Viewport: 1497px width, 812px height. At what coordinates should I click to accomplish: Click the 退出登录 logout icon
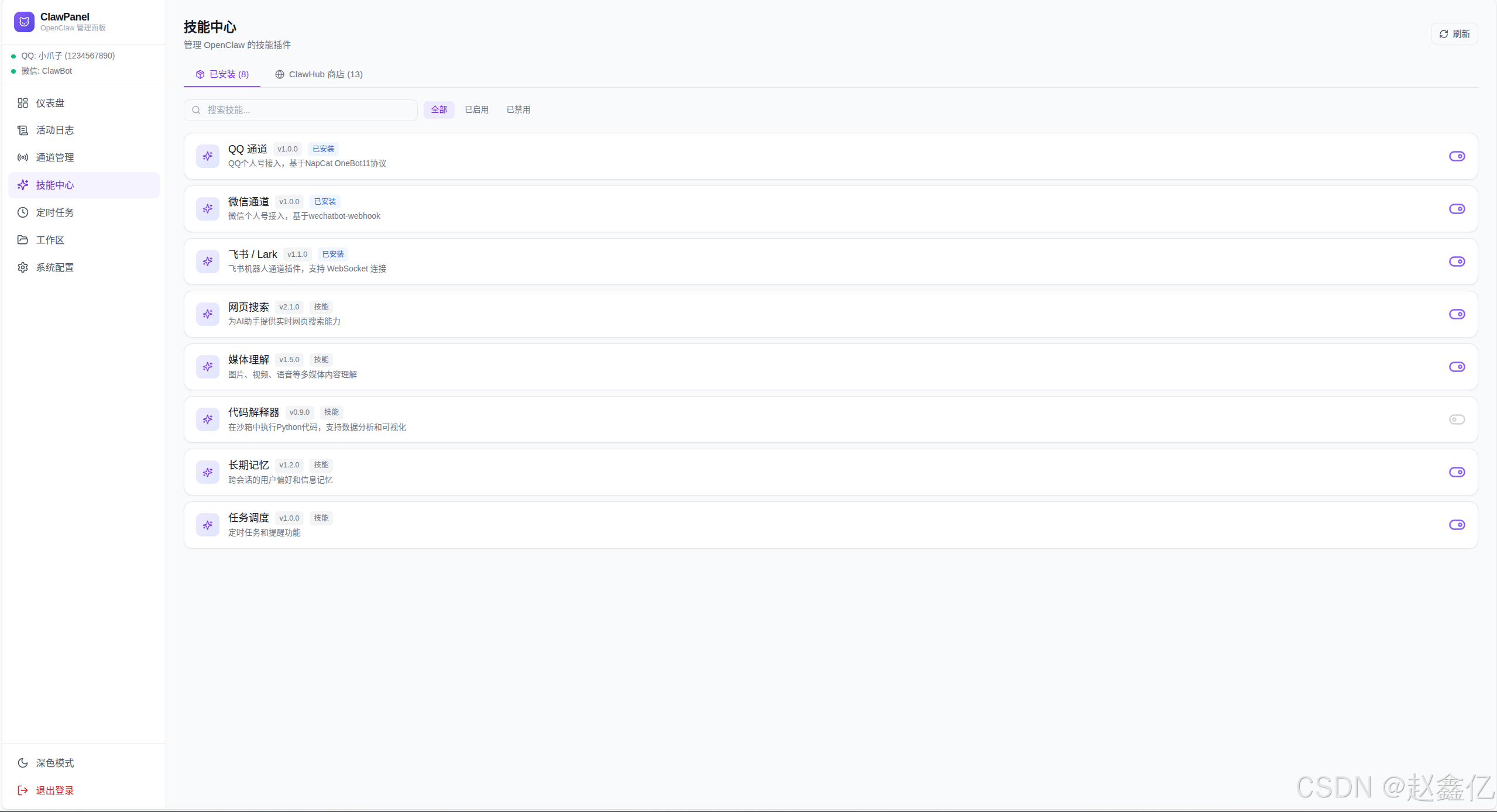tap(23, 790)
